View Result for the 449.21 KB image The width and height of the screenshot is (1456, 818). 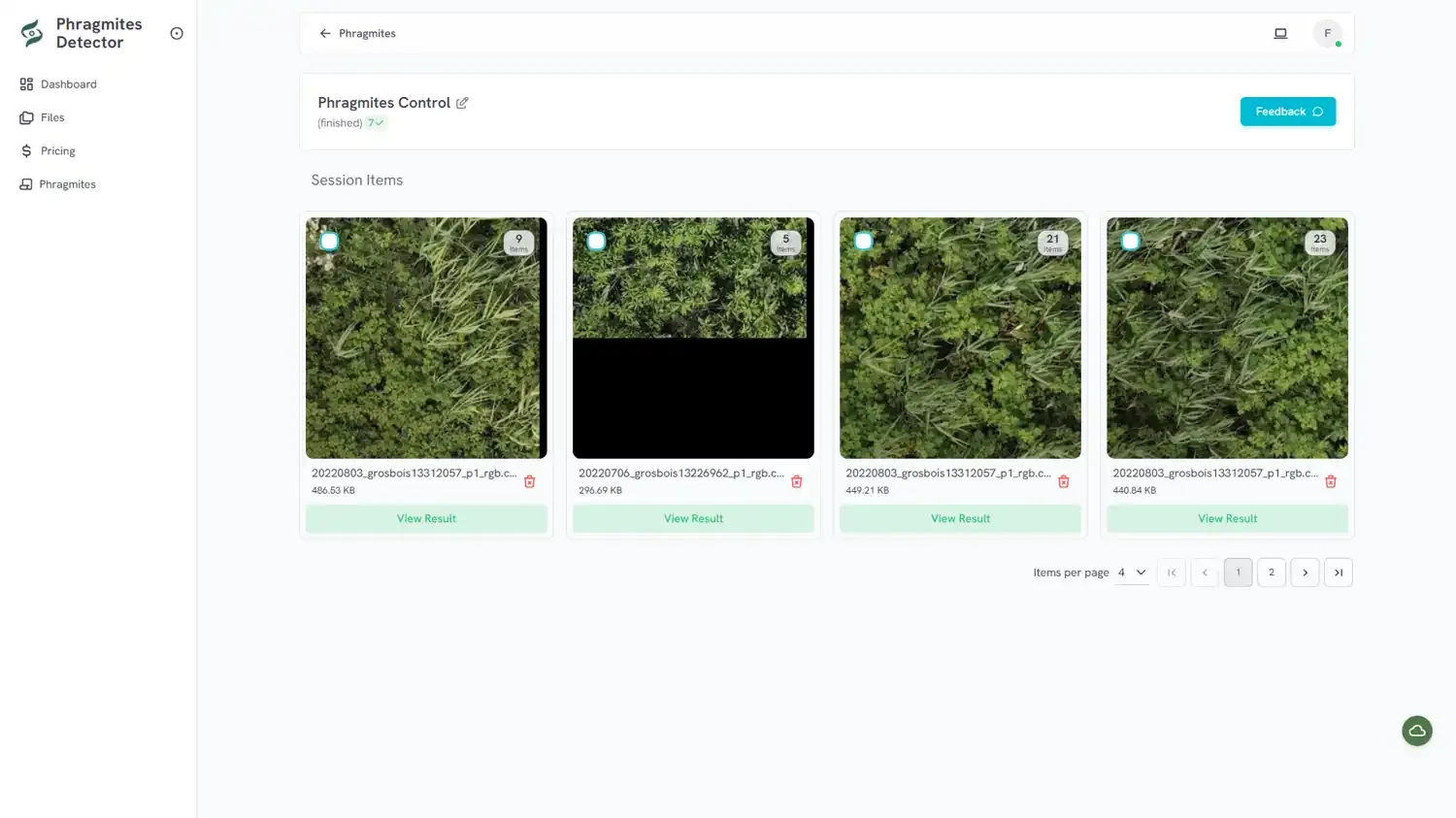(960, 519)
